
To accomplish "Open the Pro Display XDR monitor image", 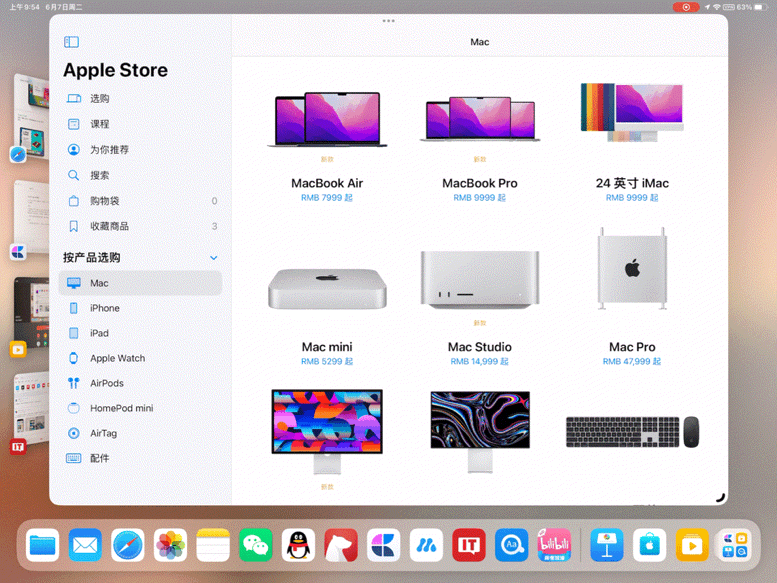I will (x=480, y=432).
